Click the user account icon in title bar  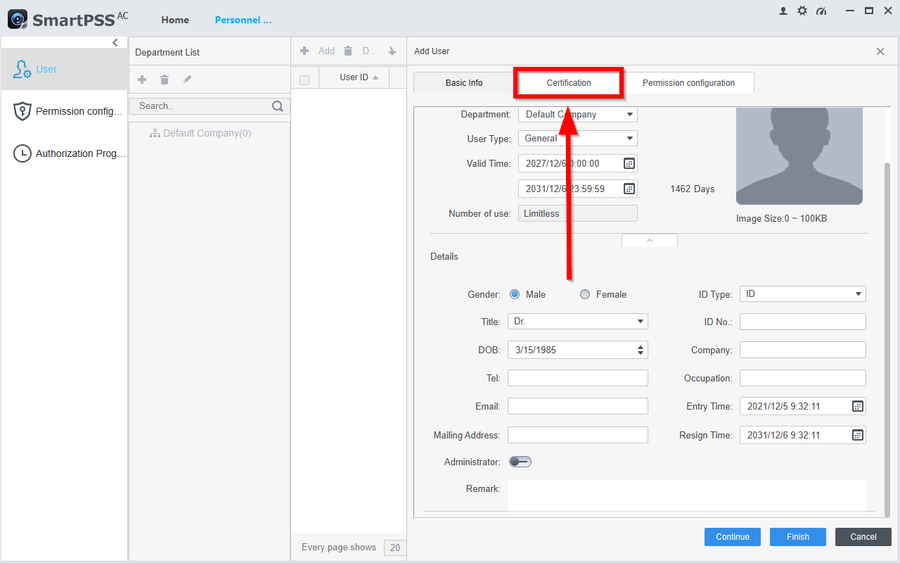[784, 11]
